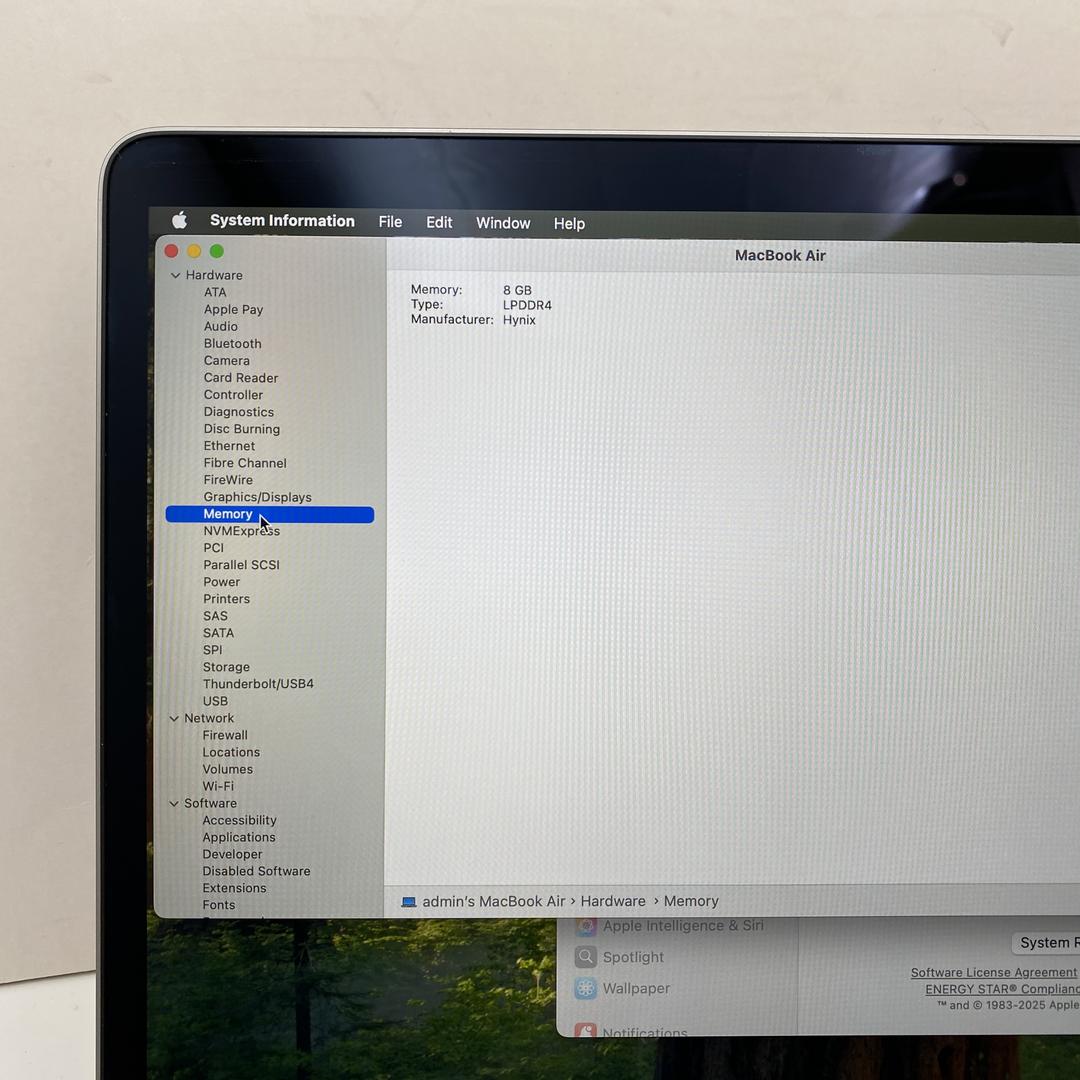Collapse the Network section chevron

(x=174, y=718)
